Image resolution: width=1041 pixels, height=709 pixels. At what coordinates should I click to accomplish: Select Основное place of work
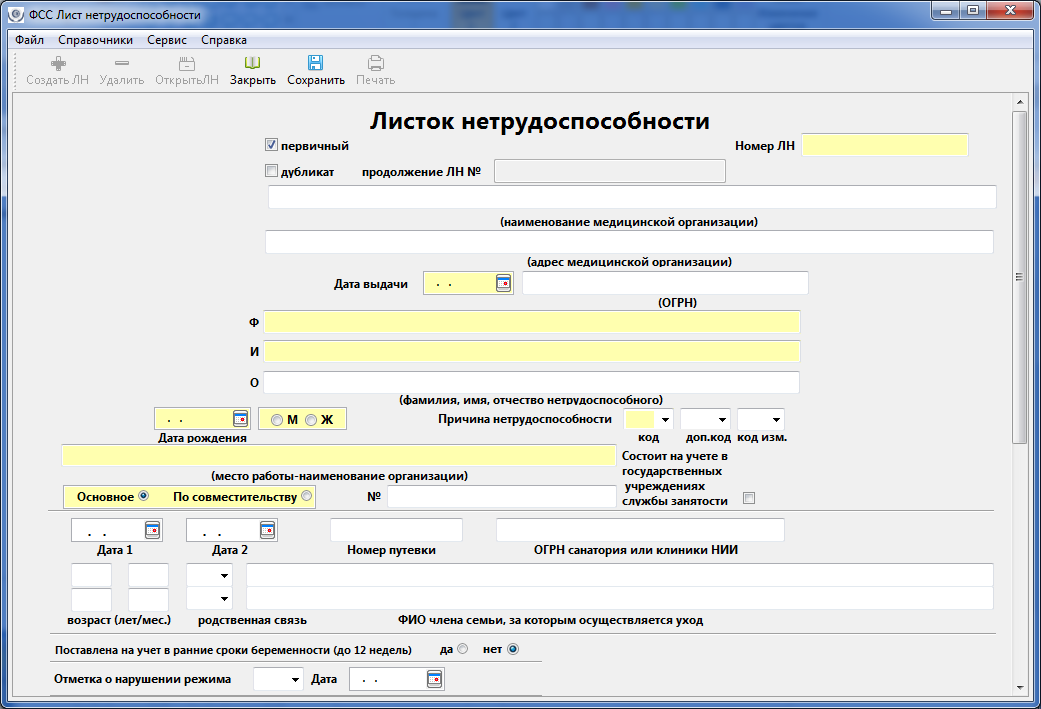143,496
